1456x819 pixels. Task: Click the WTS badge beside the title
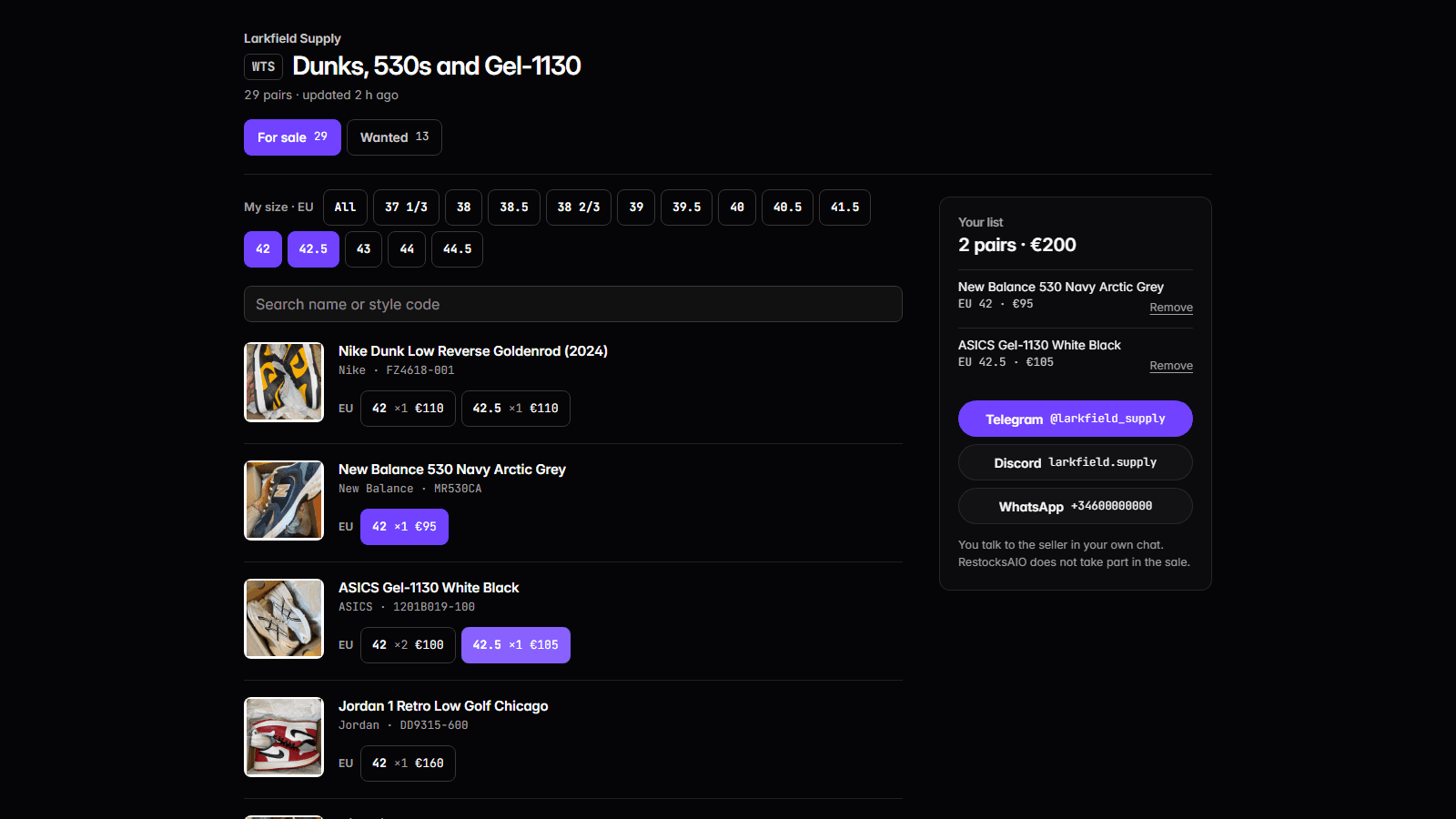point(263,66)
